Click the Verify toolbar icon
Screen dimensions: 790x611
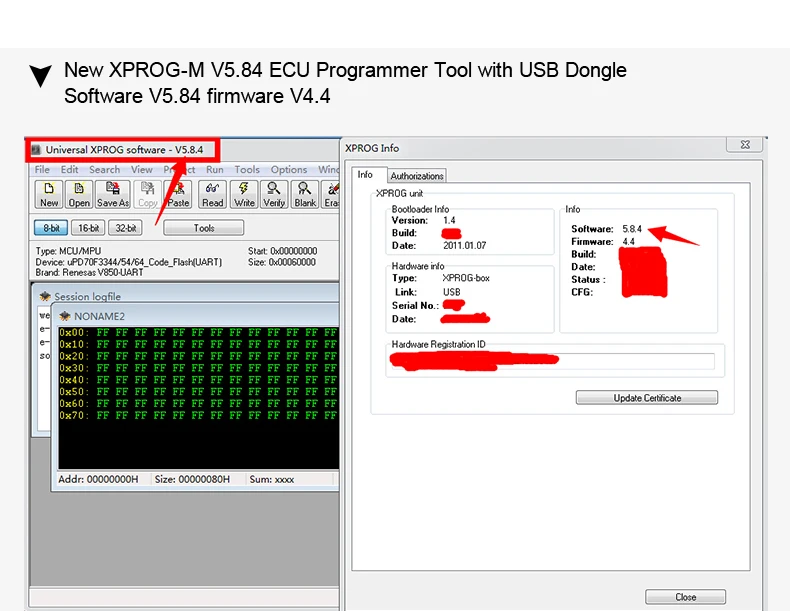[x=274, y=194]
